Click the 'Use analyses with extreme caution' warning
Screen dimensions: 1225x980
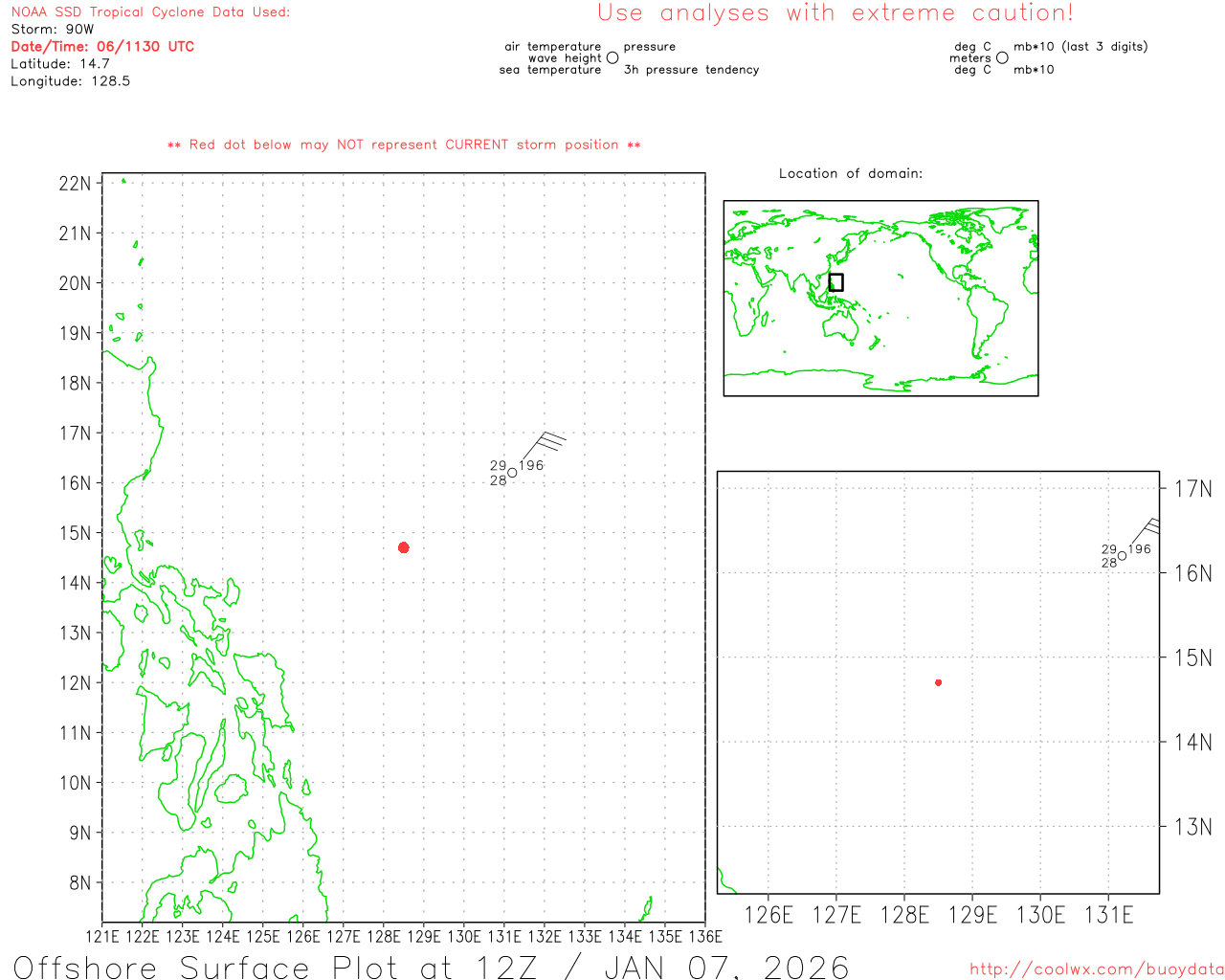pyautogui.click(x=835, y=13)
